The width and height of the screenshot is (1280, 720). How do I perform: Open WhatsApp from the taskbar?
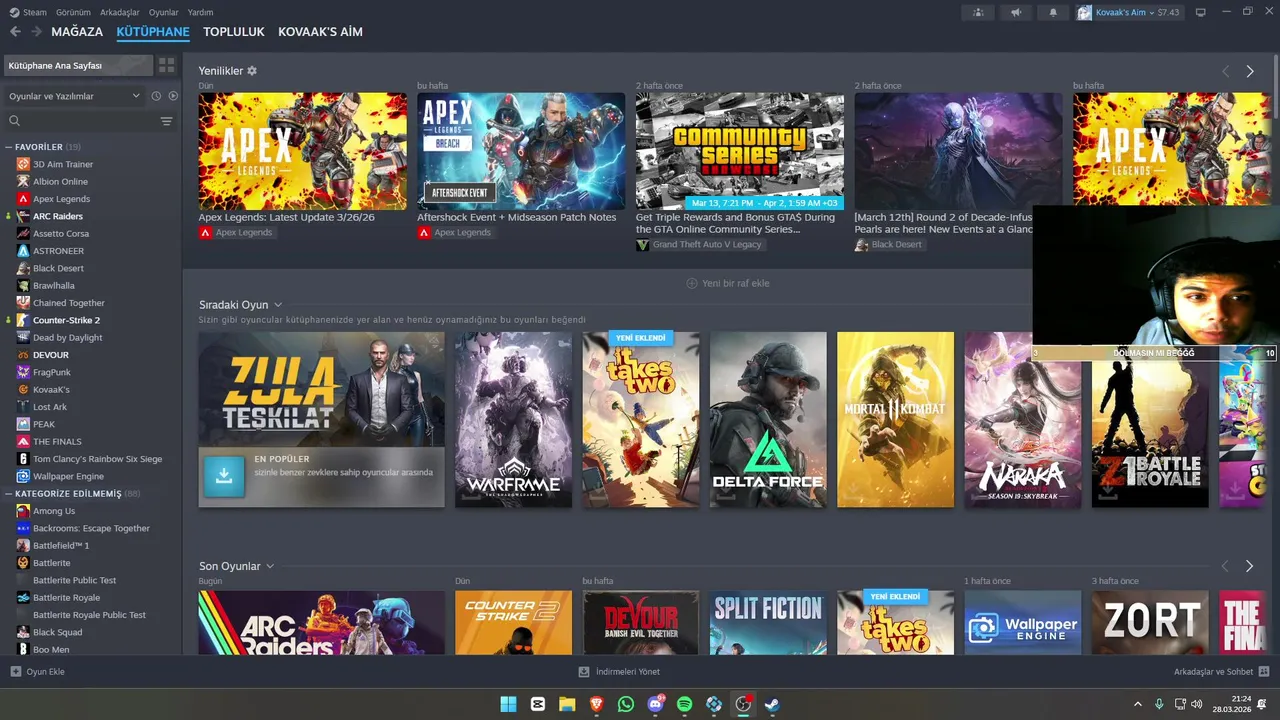tap(626, 704)
